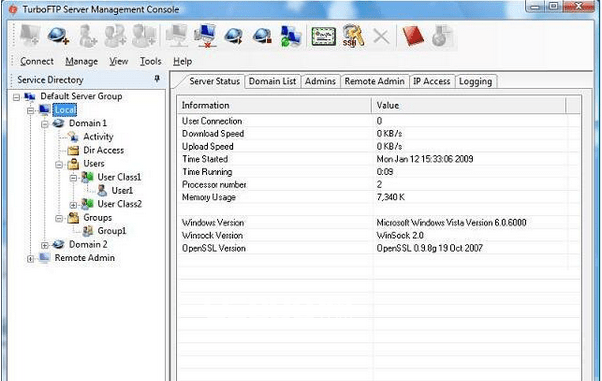Viewport: 602px width, 381px height.
Task: Click the Dir Access folder icon
Action: (73, 150)
